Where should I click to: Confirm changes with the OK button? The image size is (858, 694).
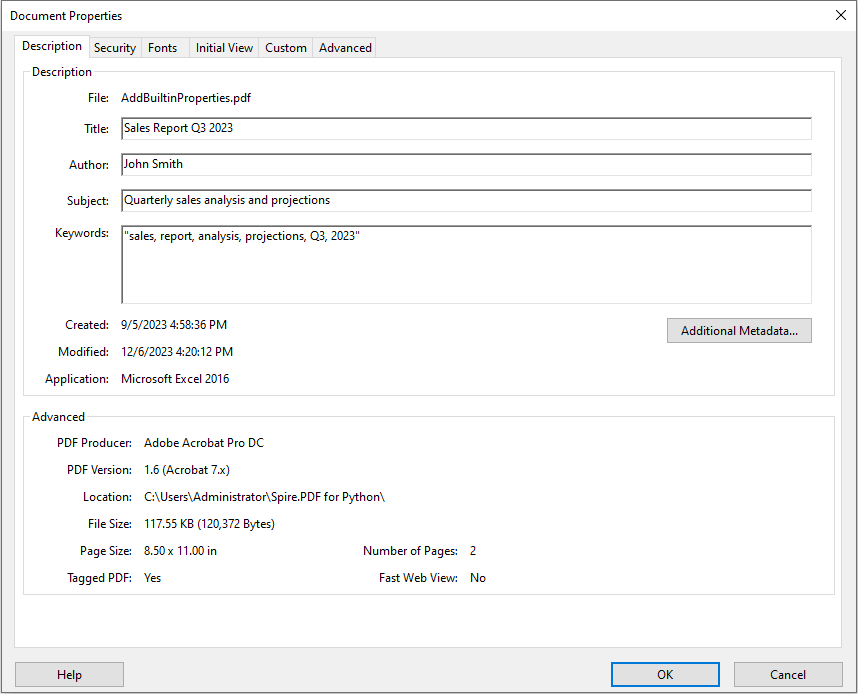pos(664,674)
